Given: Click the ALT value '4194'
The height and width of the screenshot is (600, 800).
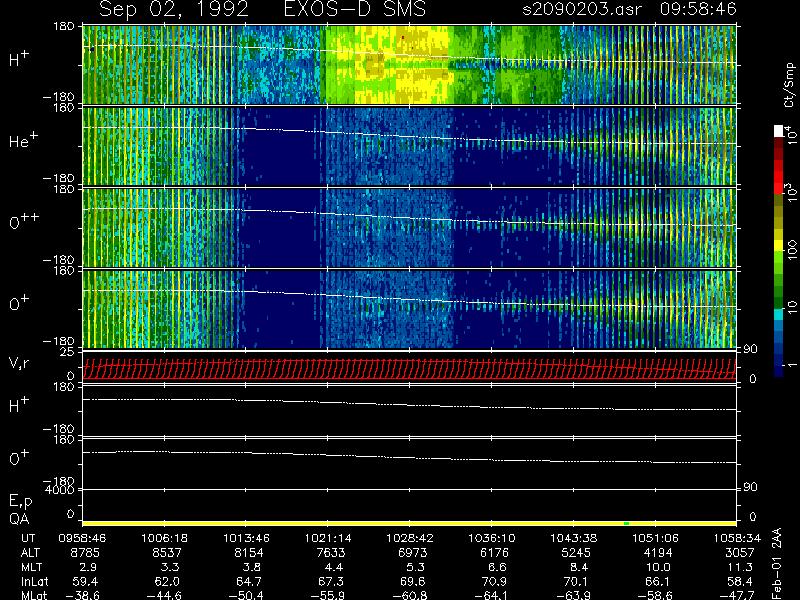Looking at the screenshot, I should (x=658, y=553).
